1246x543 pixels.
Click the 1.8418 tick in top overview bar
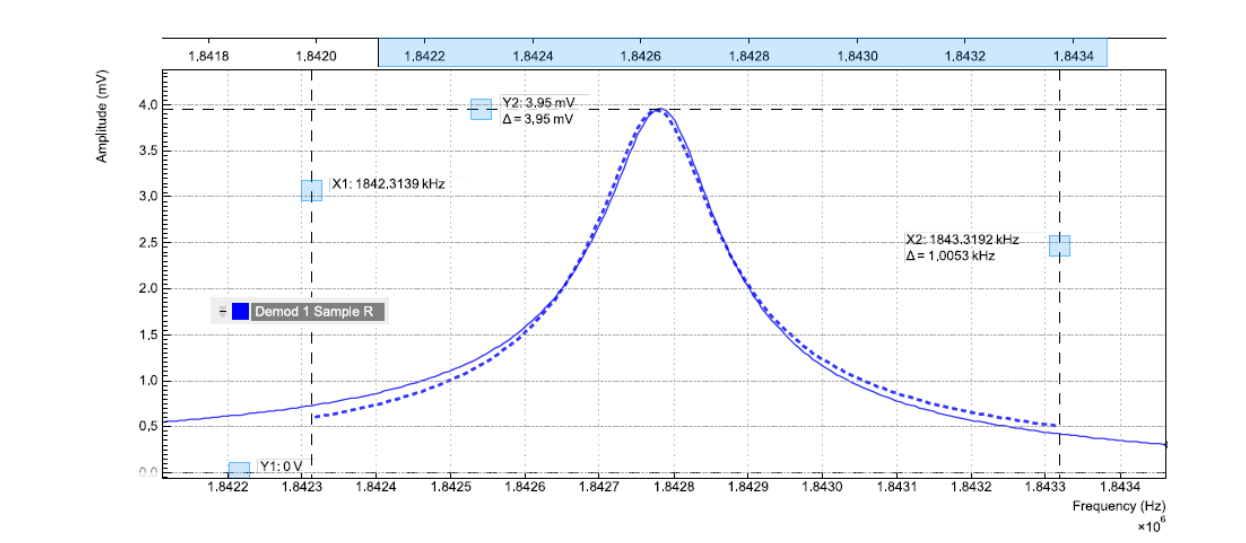208,56
